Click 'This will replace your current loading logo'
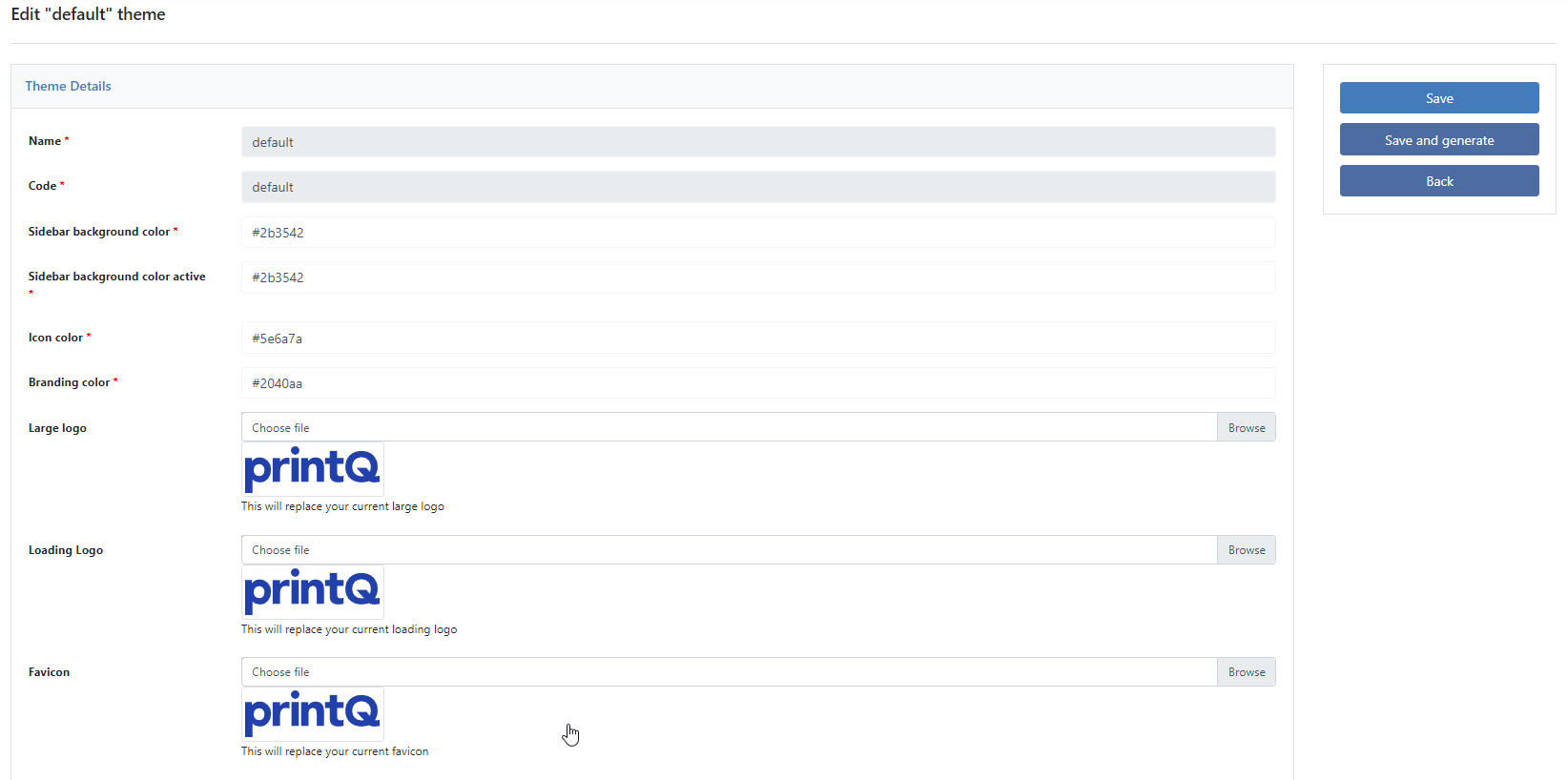This screenshot has width=1568, height=780. point(349,629)
